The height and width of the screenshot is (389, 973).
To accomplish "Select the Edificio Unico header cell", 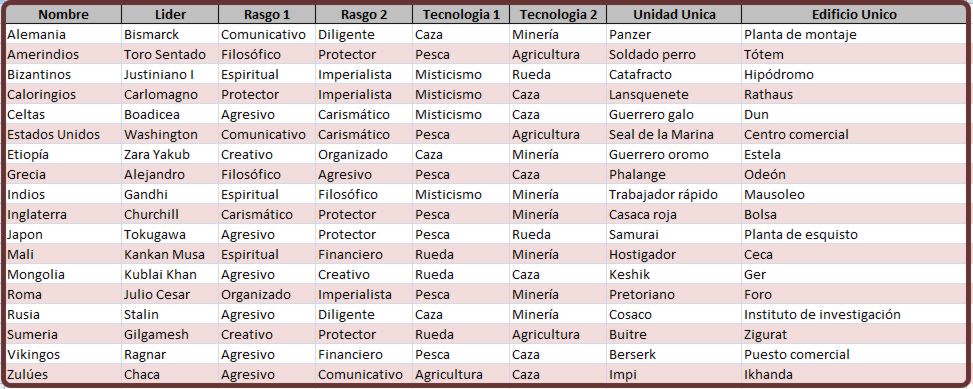I will pos(854,14).
